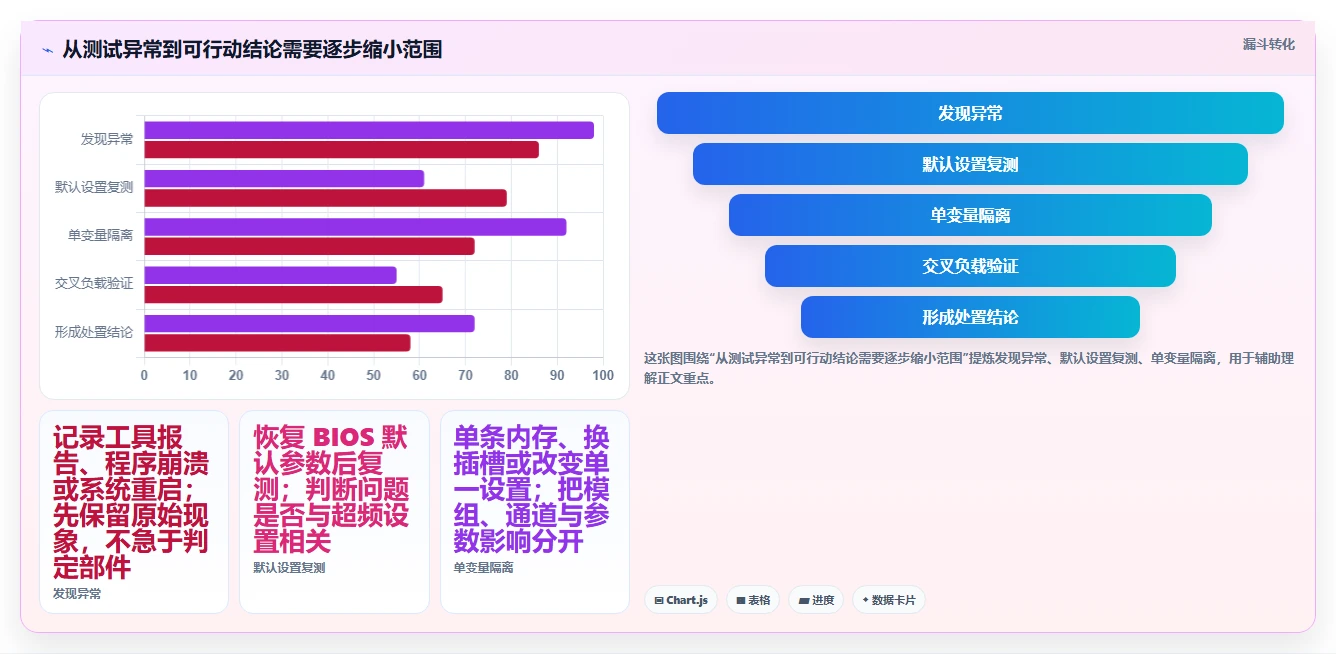The width and height of the screenshot is (1336, 654).
Task: Click the title 从测试异常到可行动结论需要逐步缩小范围
Action: pos(252,49)
